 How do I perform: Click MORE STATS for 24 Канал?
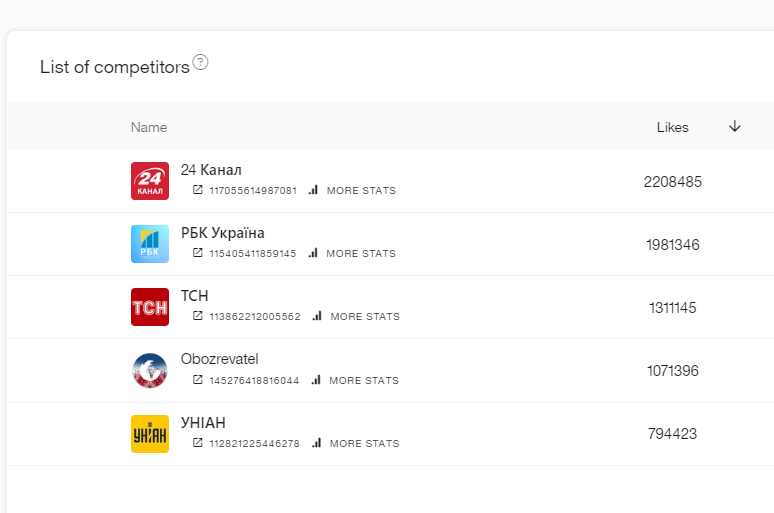[x=360, y=191]
